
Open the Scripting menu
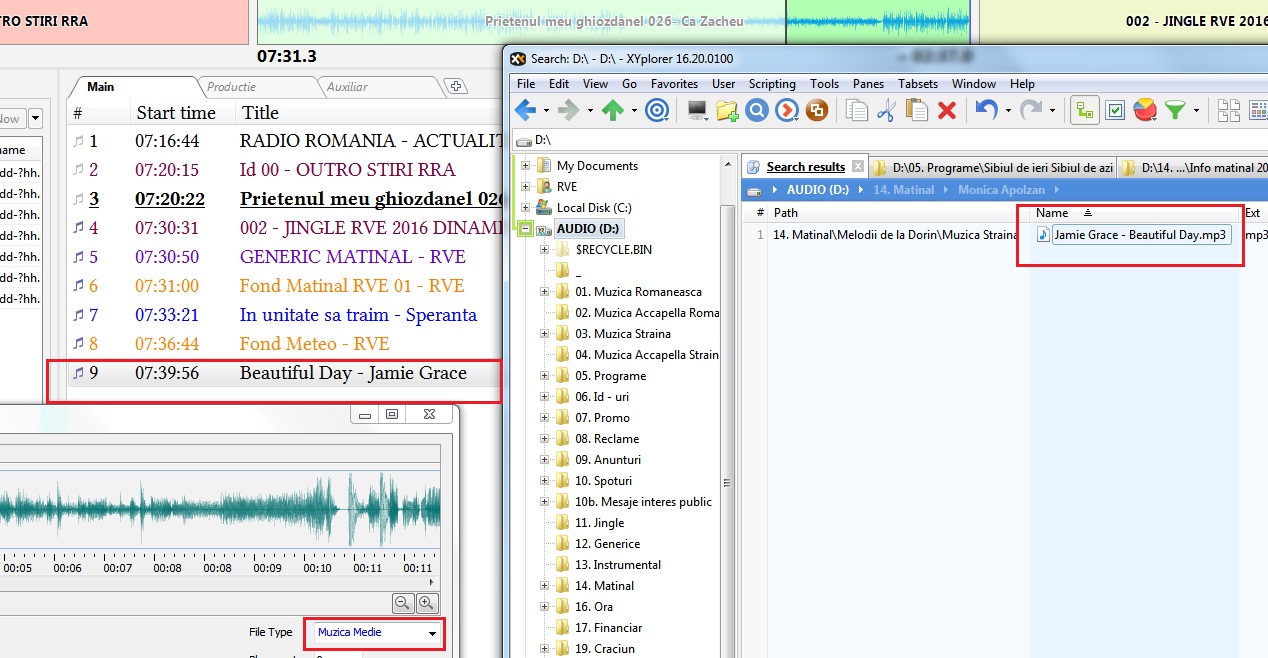(x=772, y=84)
